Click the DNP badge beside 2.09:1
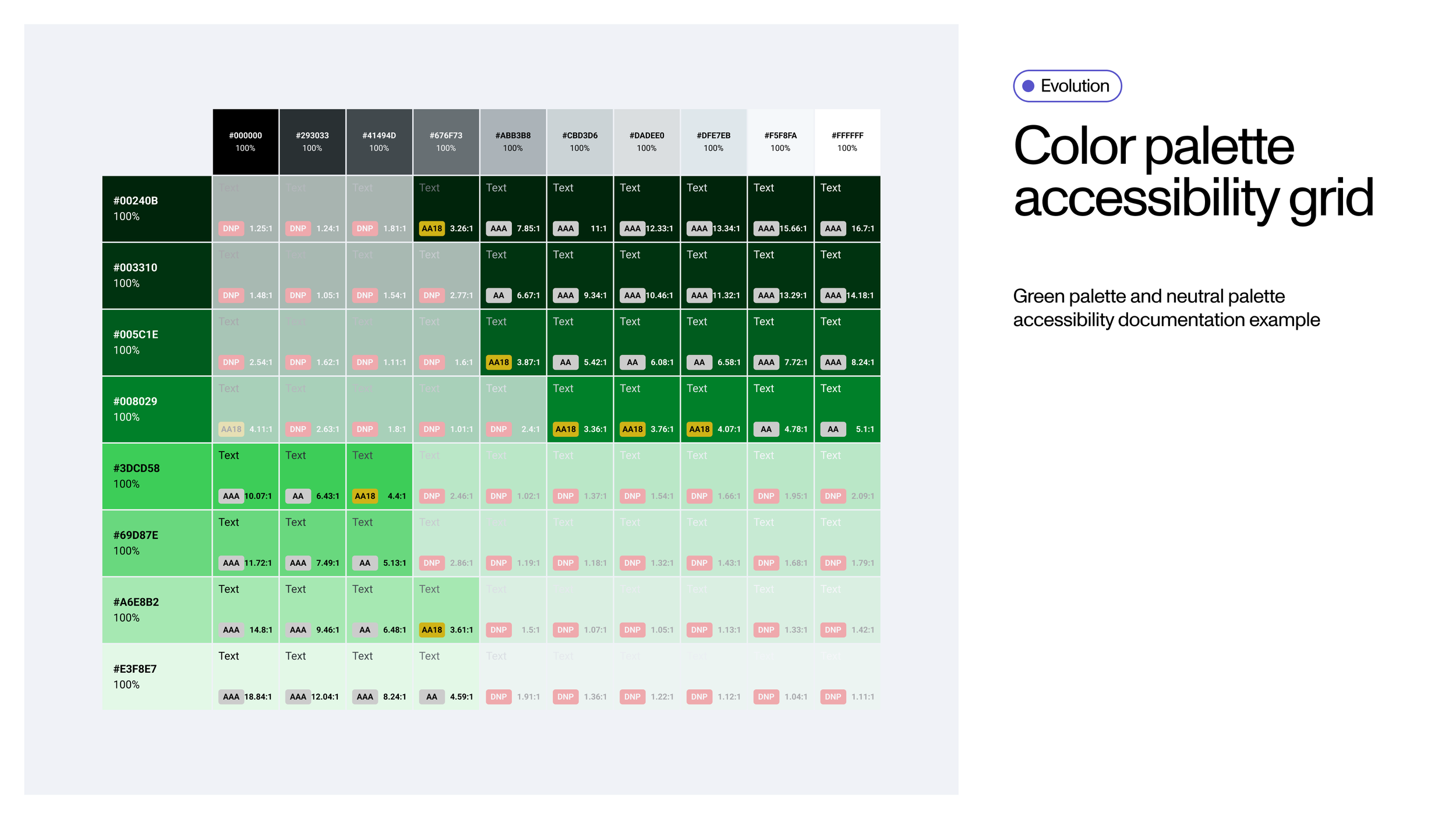This screenshot has height=819, width=1456. coord(833,496)
